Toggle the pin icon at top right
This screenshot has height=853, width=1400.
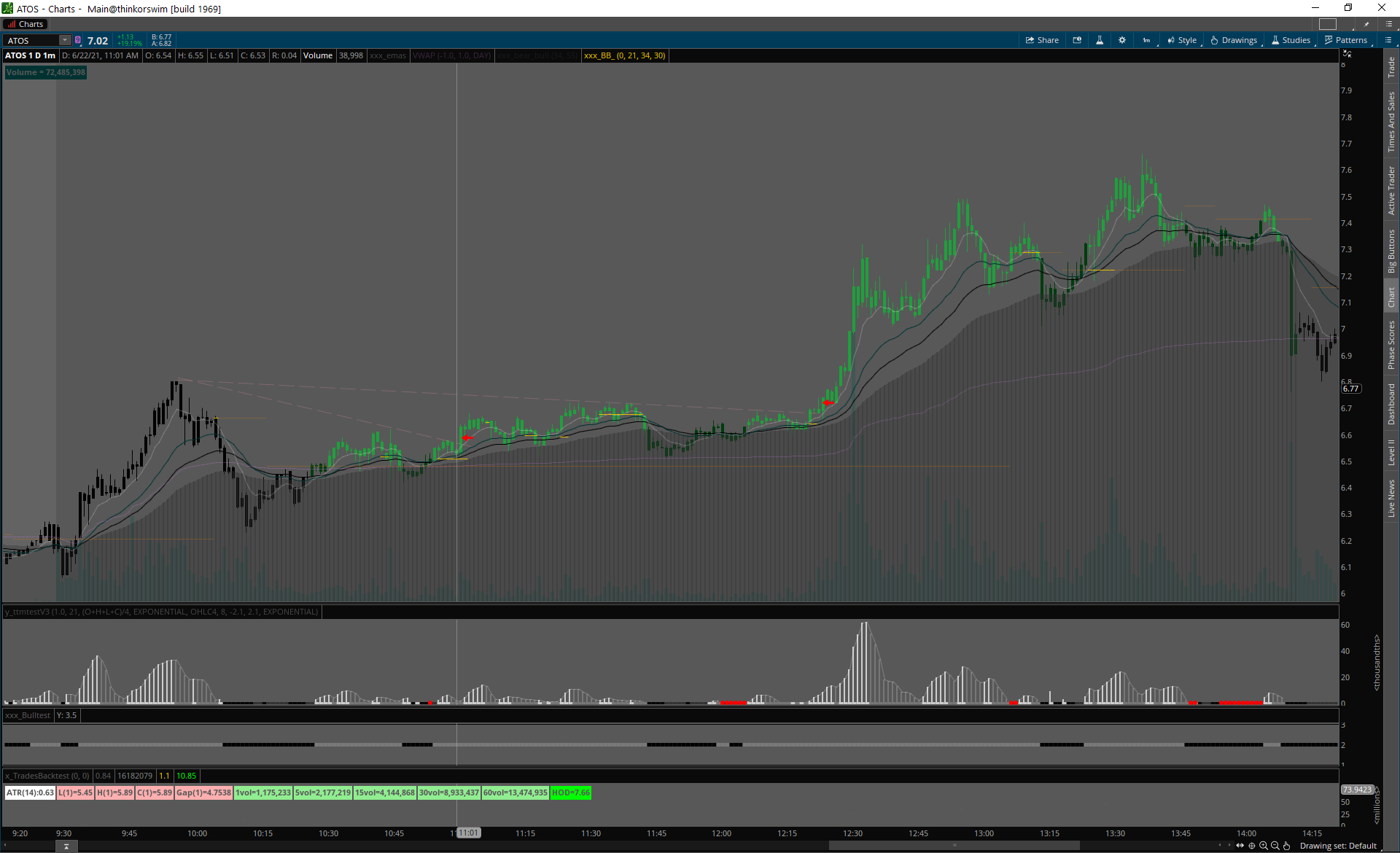1366,24
